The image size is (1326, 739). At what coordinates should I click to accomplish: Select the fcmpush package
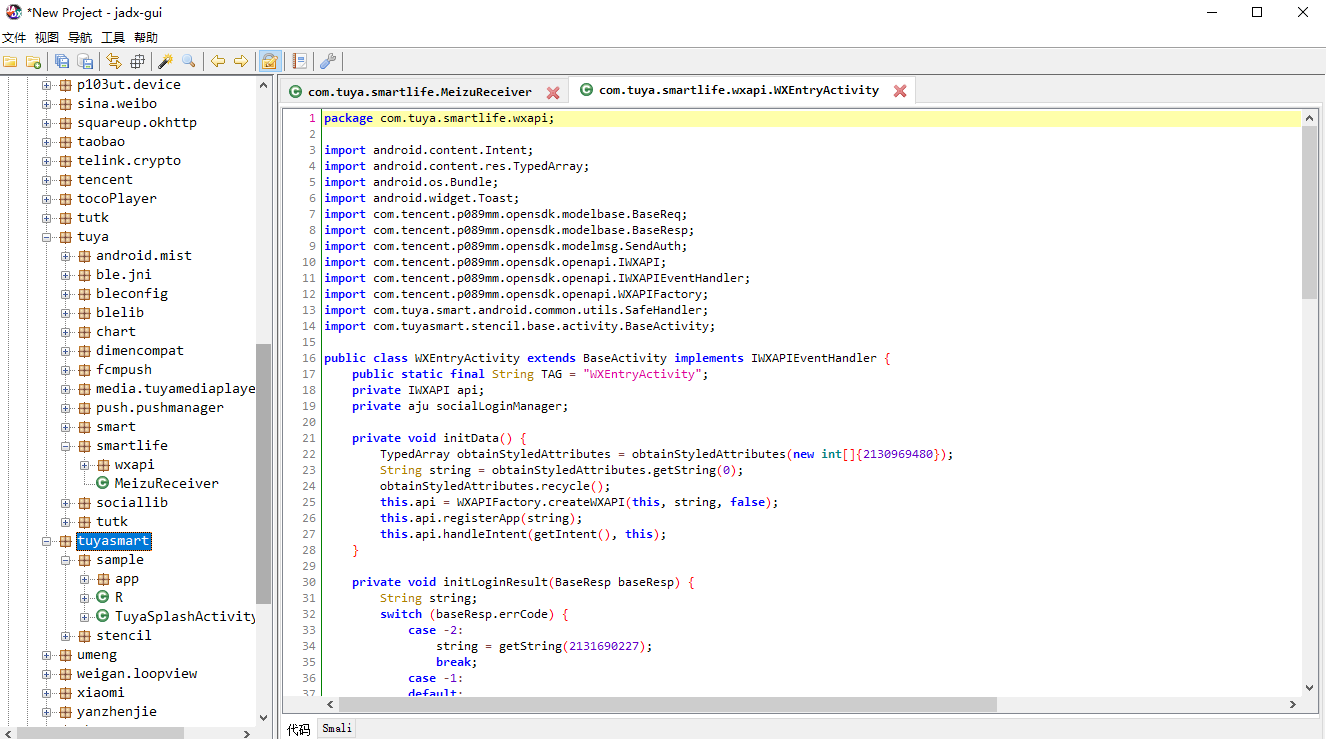(x=123, y=370)
